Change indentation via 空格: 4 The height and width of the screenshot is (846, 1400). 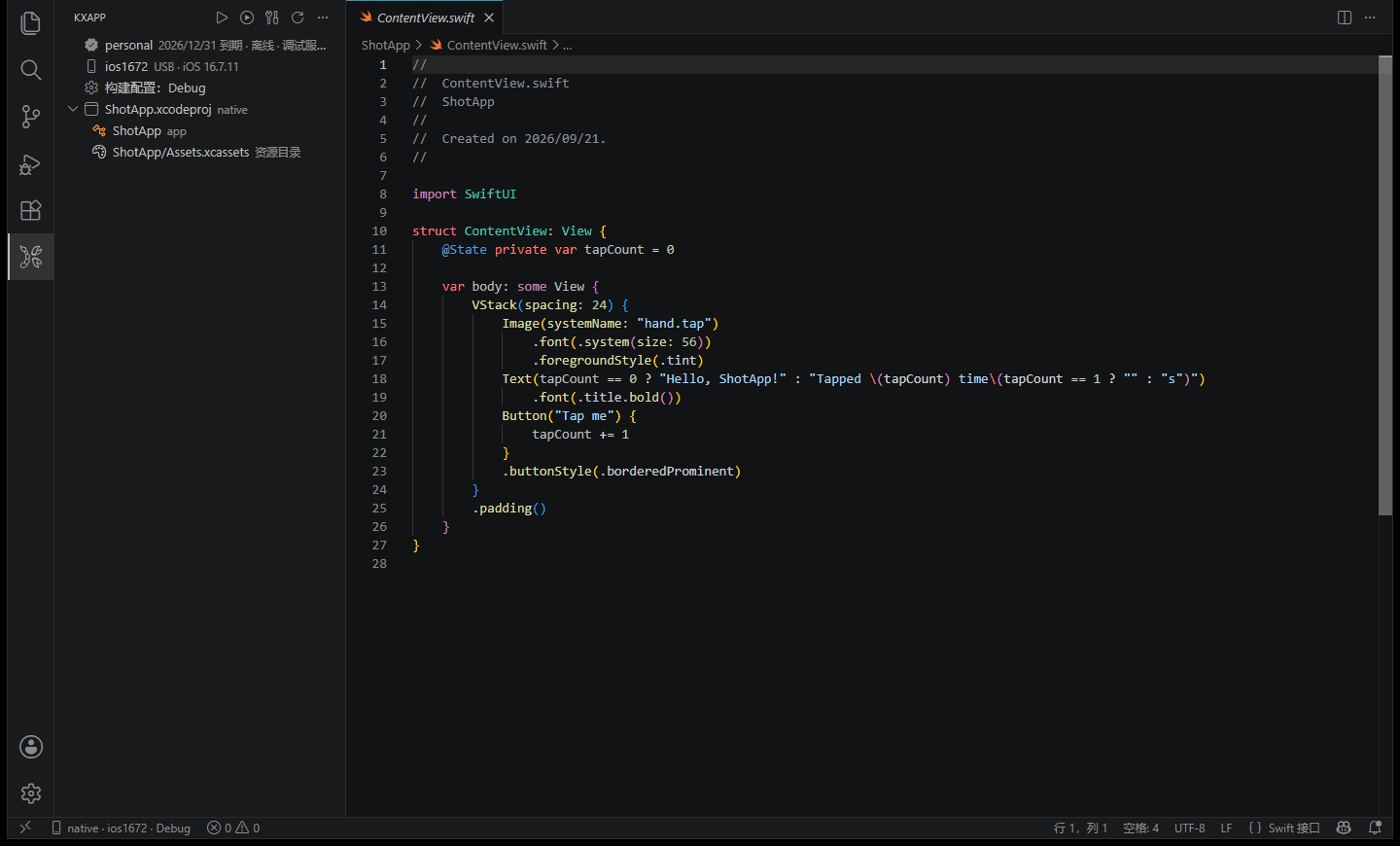(x=1140, y=828)
